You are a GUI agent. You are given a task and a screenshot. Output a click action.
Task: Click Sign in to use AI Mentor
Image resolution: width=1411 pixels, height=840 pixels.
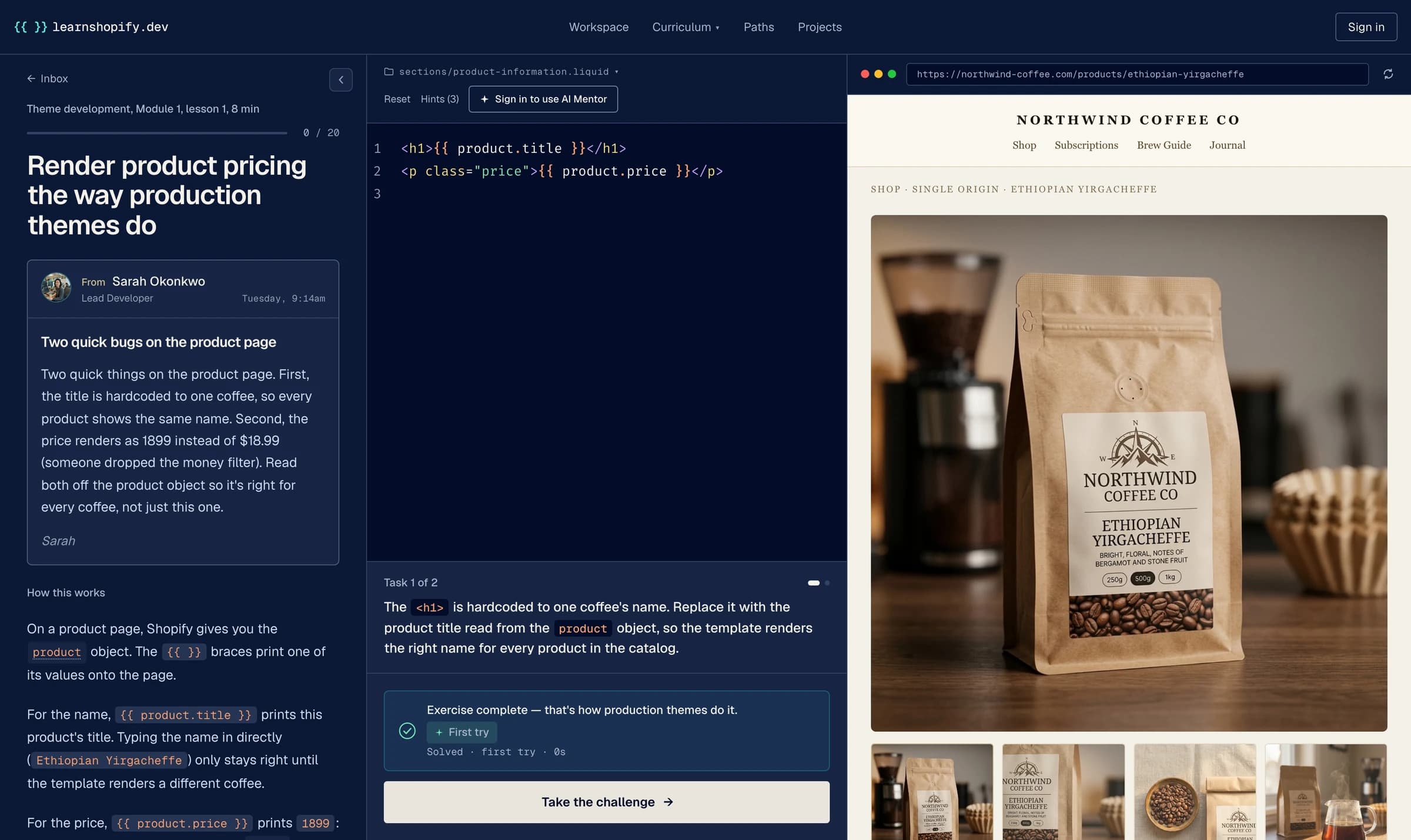(x=543, y=99)
